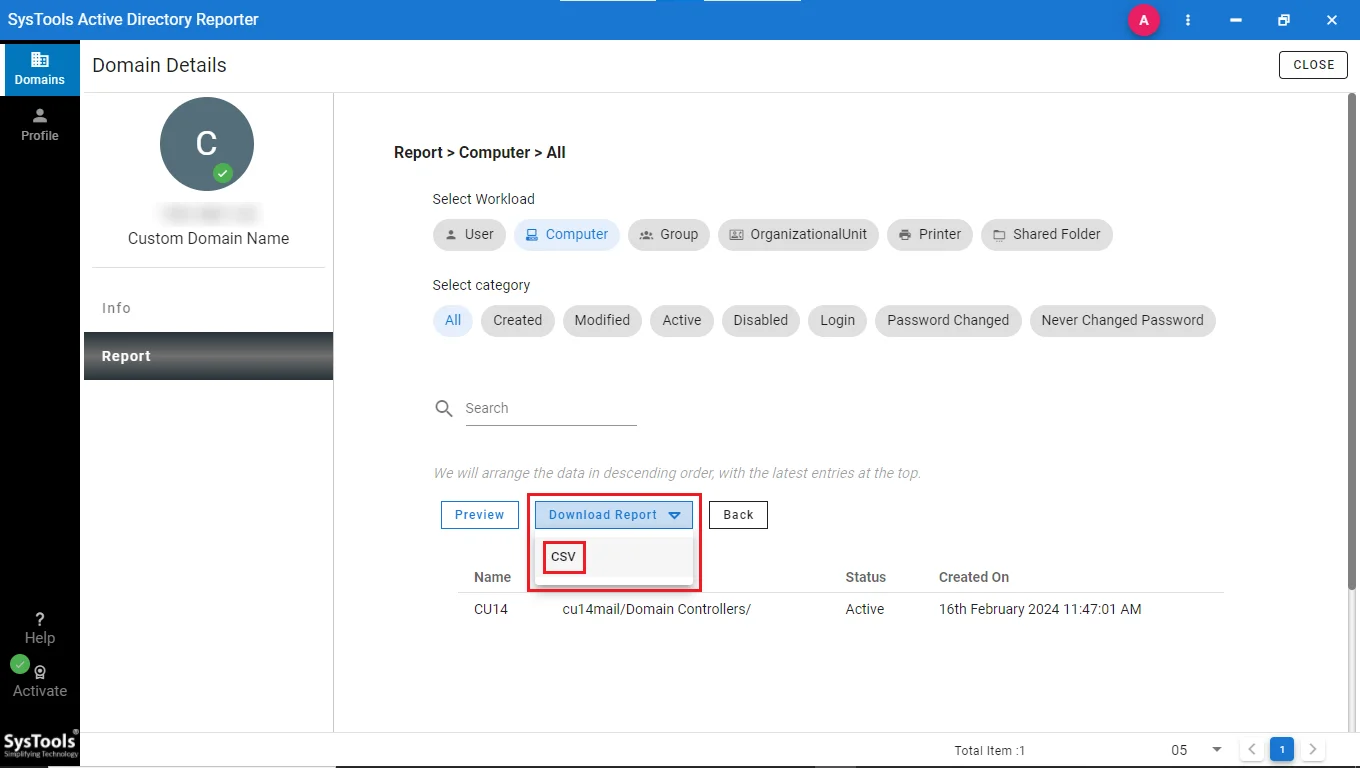Open the Profile sidebar section
This screenshot has height=768, width=1360.
click(x=40, y=124)
